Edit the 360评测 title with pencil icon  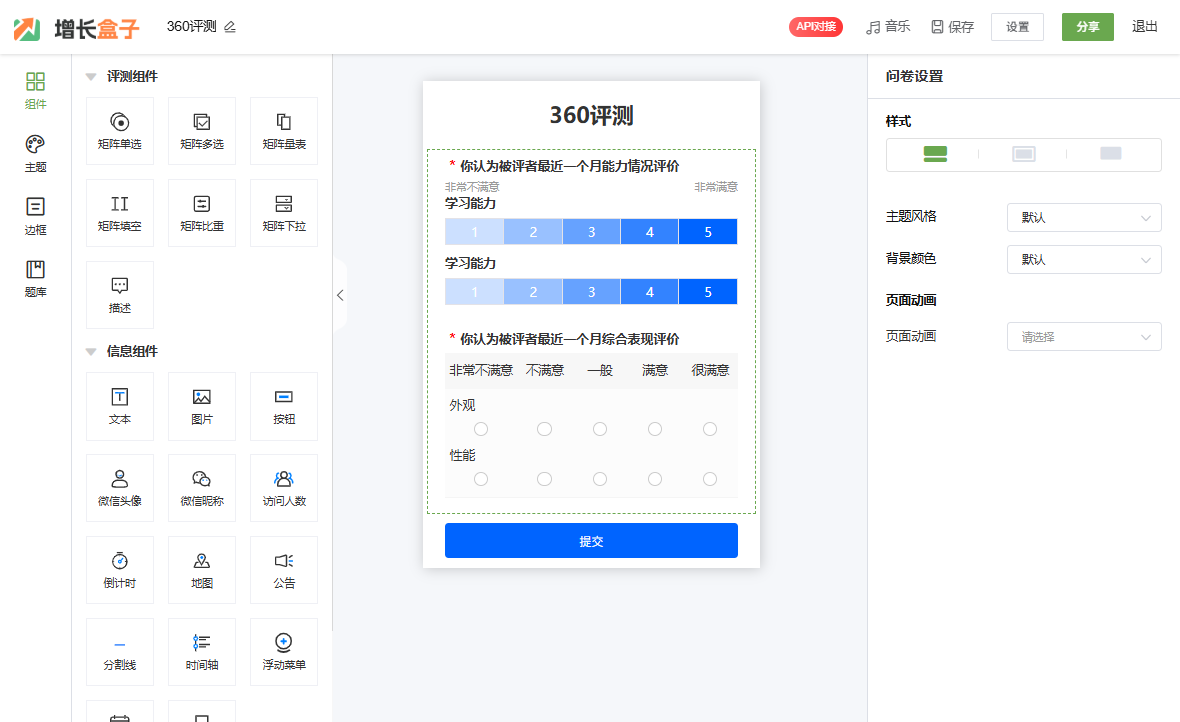click(230, 27)
